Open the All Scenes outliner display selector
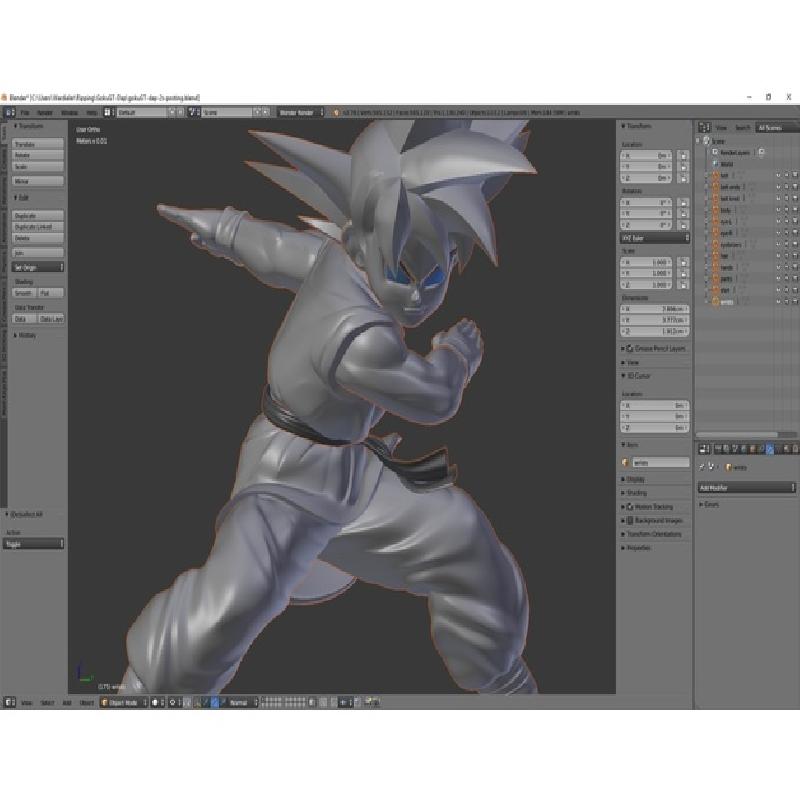Image resolution: width=800 pixels, height=800 pixels. coord(777,127)
